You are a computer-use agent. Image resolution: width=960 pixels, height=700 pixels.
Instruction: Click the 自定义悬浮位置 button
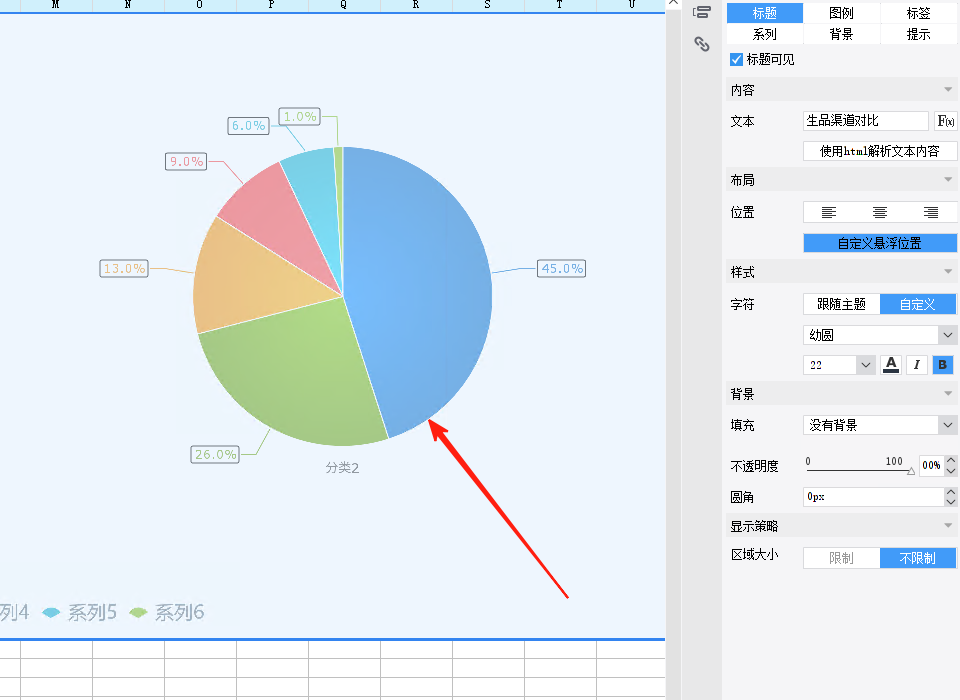point(880,243)
